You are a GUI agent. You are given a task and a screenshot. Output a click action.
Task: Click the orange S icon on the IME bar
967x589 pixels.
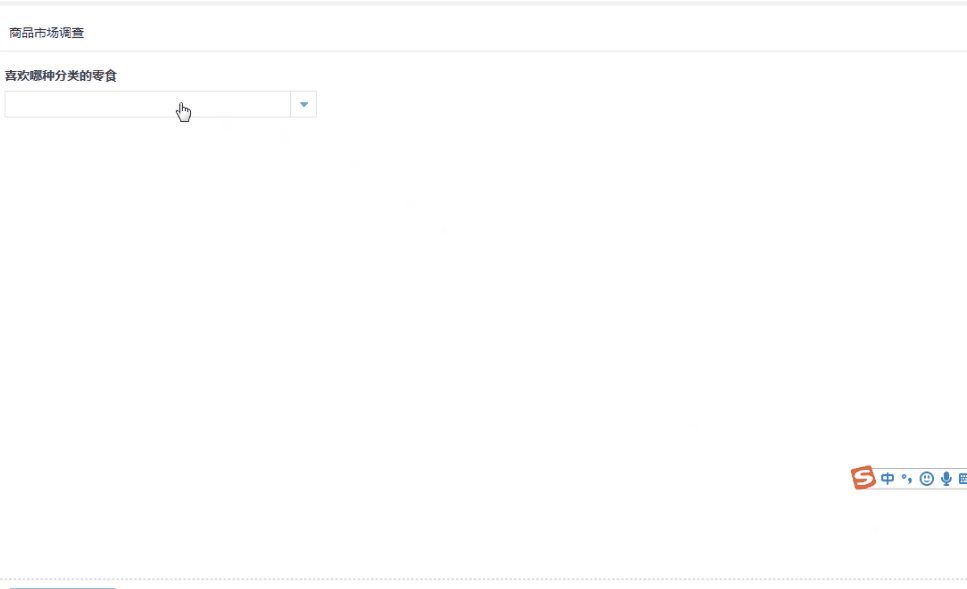point(863,478)
